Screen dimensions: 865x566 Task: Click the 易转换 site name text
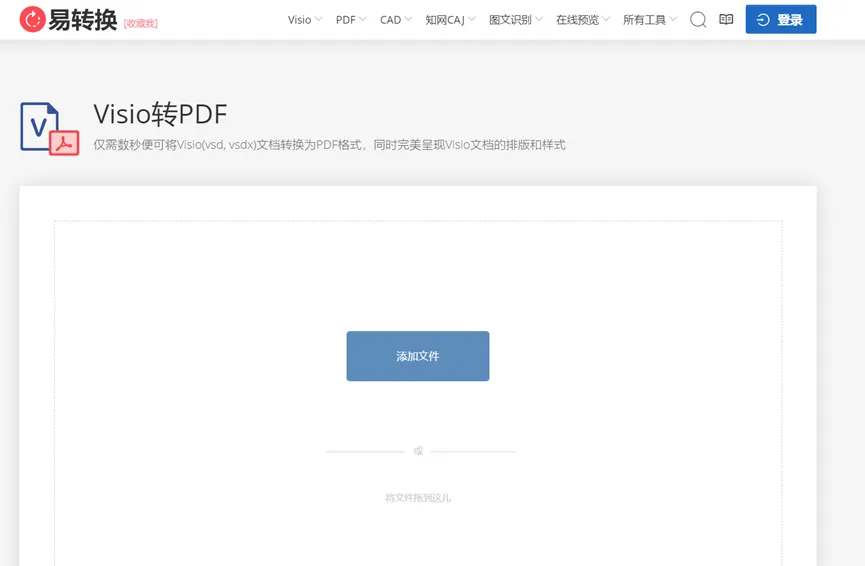83,20
